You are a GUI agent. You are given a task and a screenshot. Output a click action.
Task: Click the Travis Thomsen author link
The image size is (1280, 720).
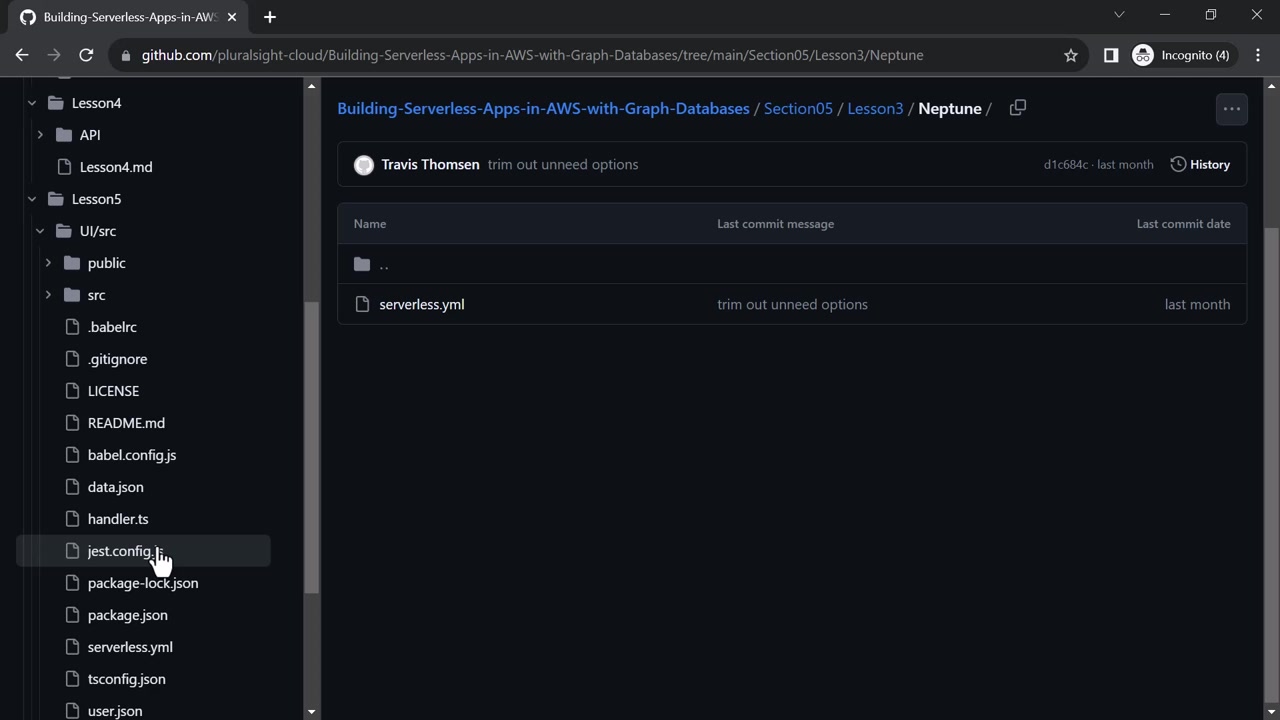point(430,164)
